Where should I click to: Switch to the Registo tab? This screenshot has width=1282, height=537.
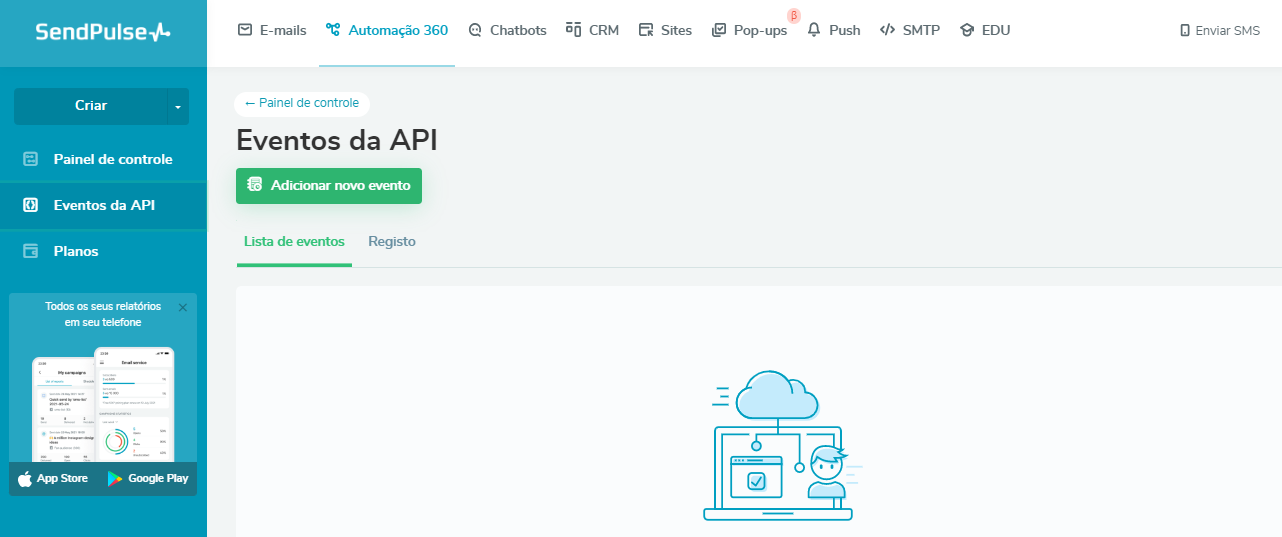(x=391, y=242)
